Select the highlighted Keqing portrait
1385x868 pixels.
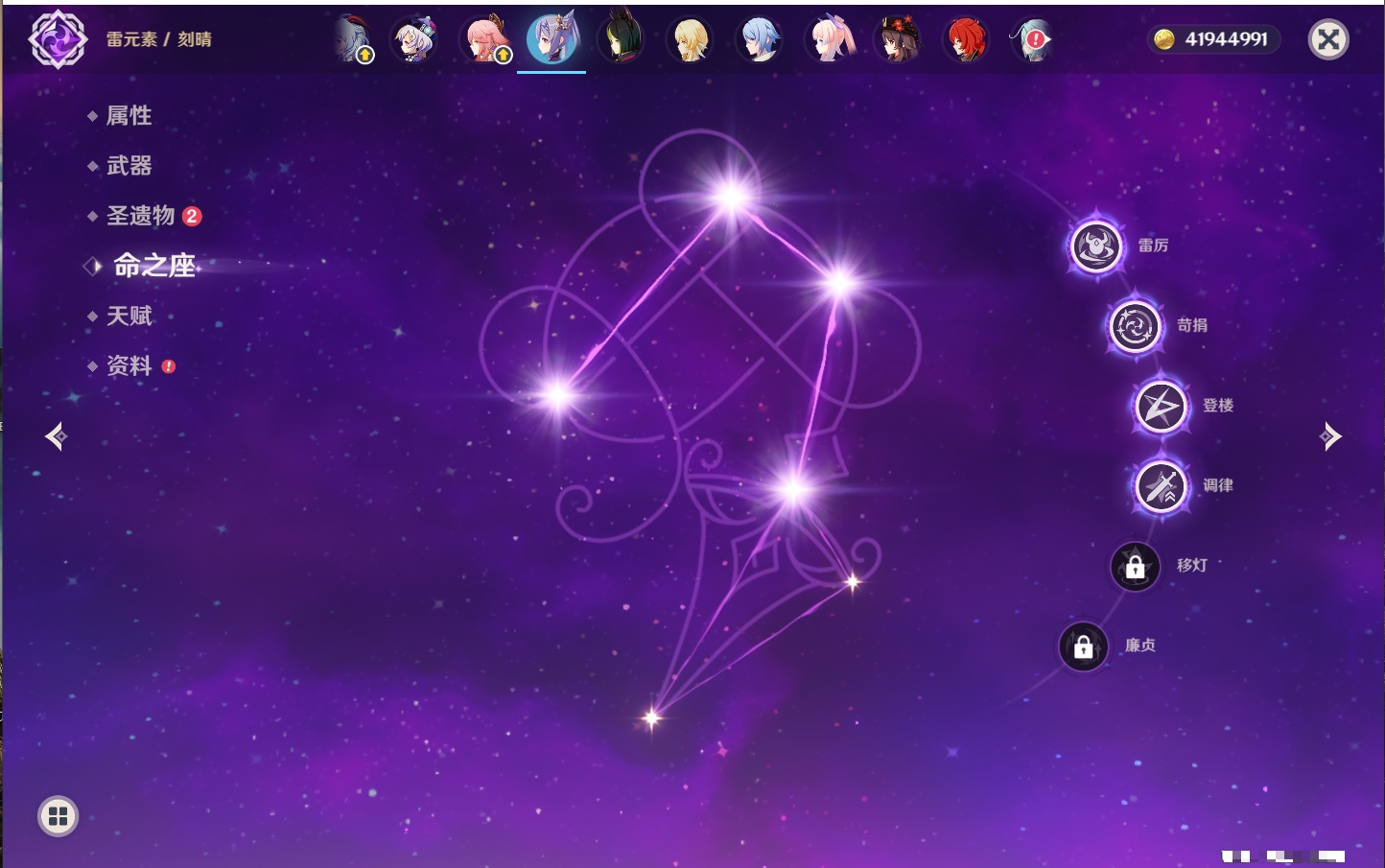[x=552, y=38]
